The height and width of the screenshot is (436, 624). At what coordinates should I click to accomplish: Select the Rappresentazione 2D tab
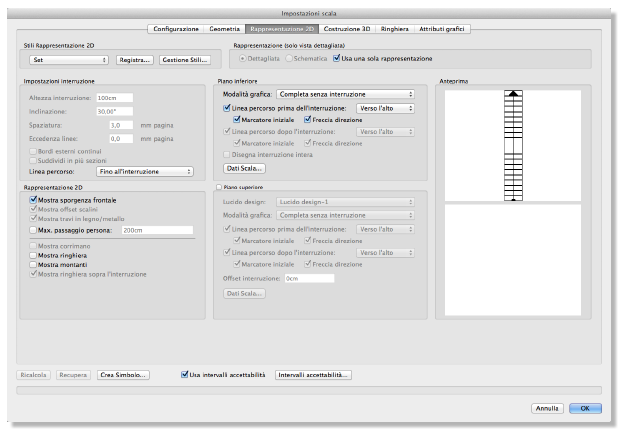pyautogui.click(x=282, y=29)
